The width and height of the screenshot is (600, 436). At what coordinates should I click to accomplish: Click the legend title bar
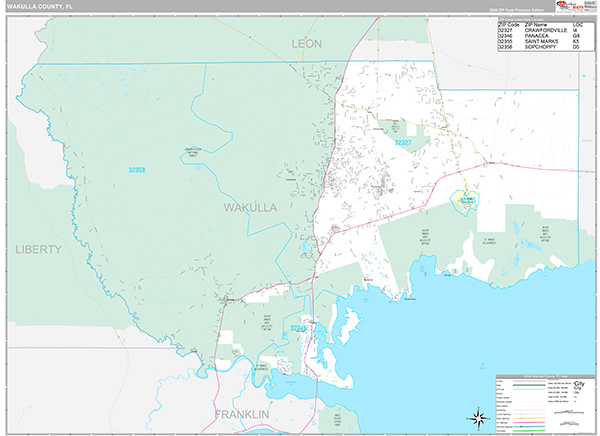tap(546, 376)
